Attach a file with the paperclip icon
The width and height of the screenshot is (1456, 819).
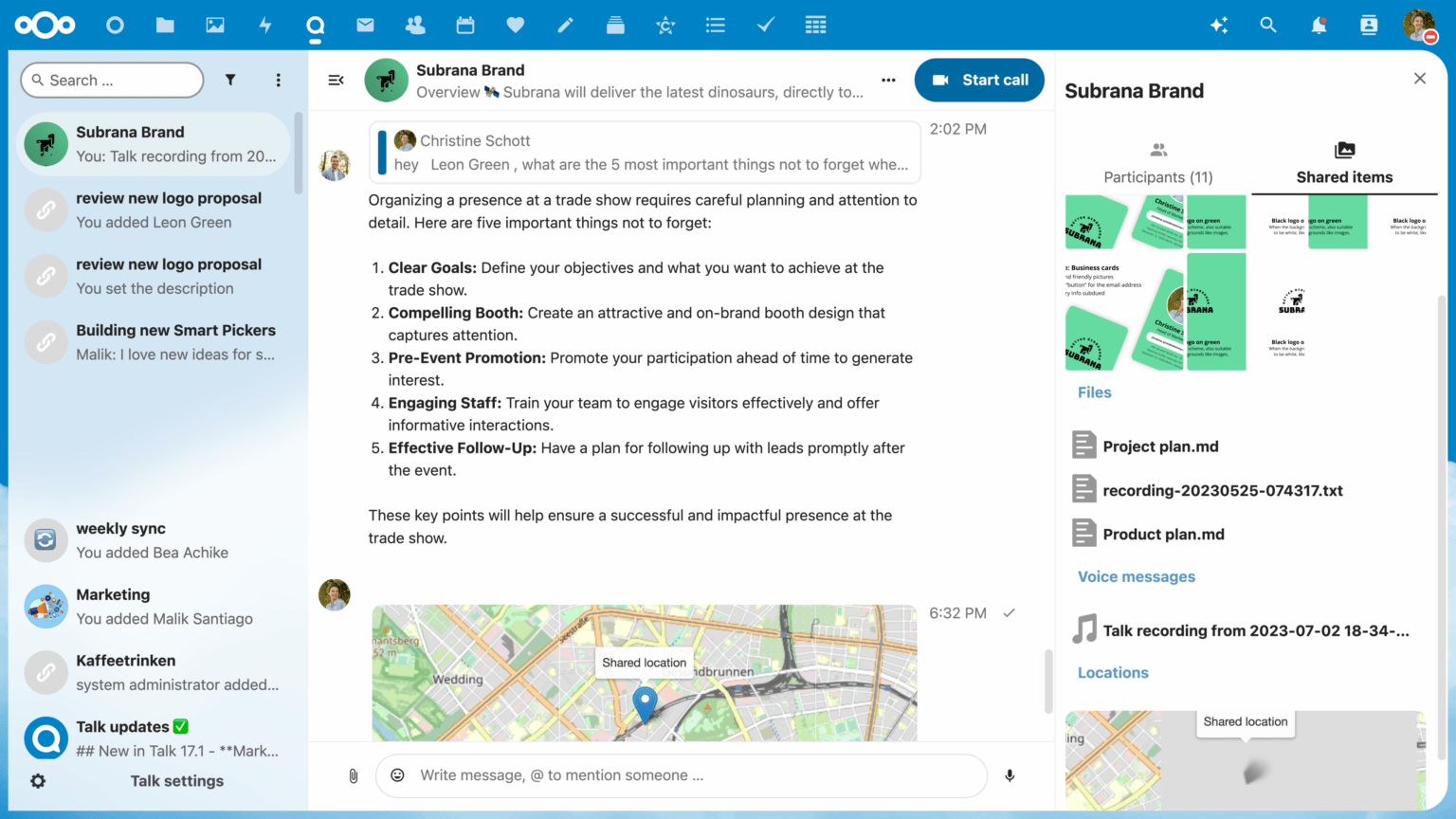pyautogui.click(x=353, y=775)
